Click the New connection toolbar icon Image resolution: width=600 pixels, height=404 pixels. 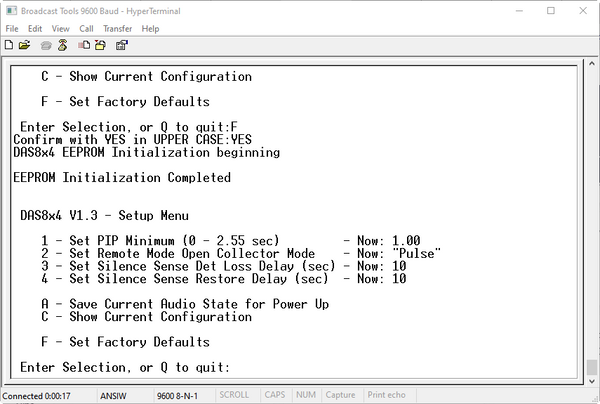[x=8, y=45]
